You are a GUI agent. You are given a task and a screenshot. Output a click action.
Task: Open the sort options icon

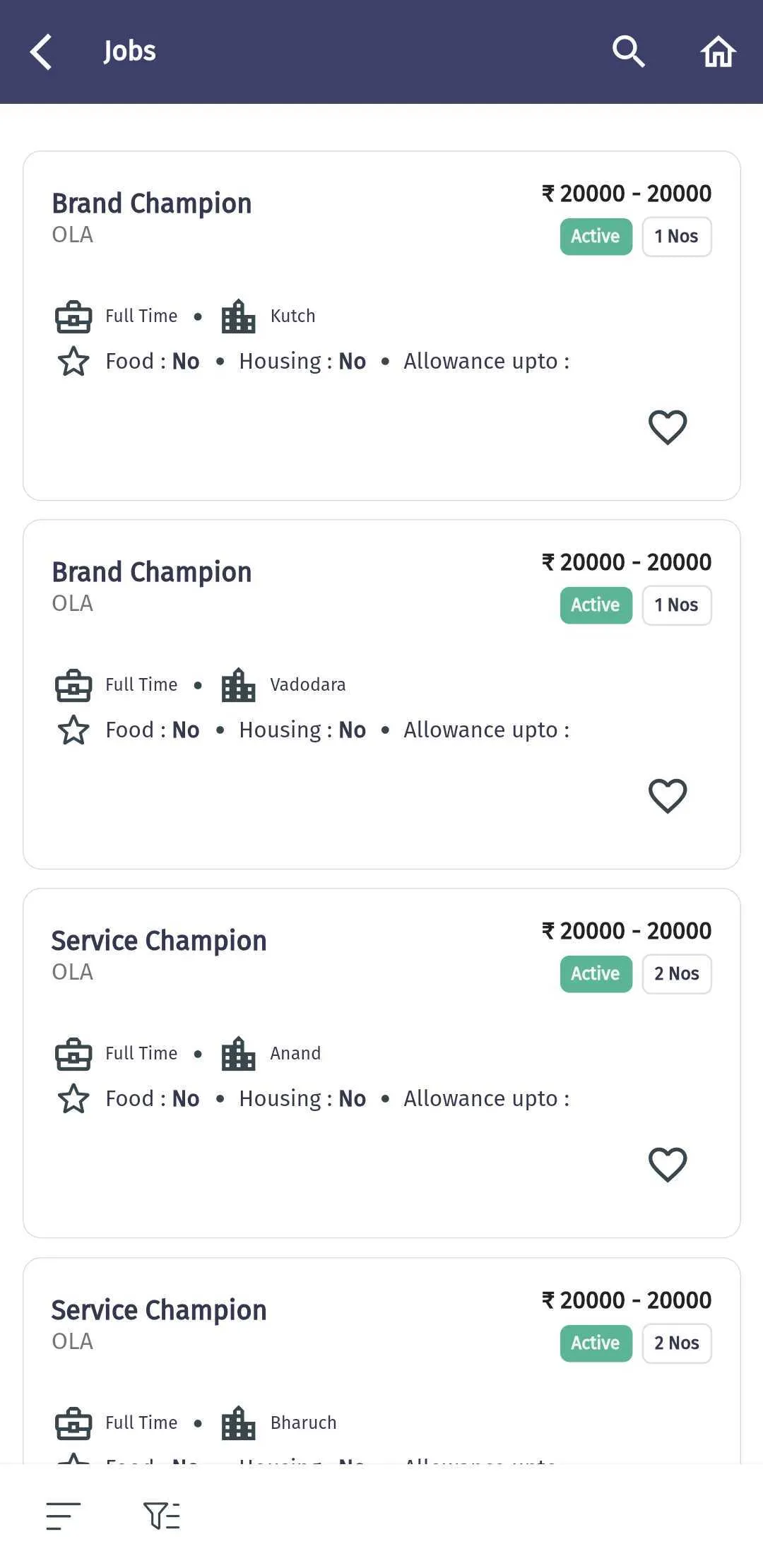(x=64, y=1516)
